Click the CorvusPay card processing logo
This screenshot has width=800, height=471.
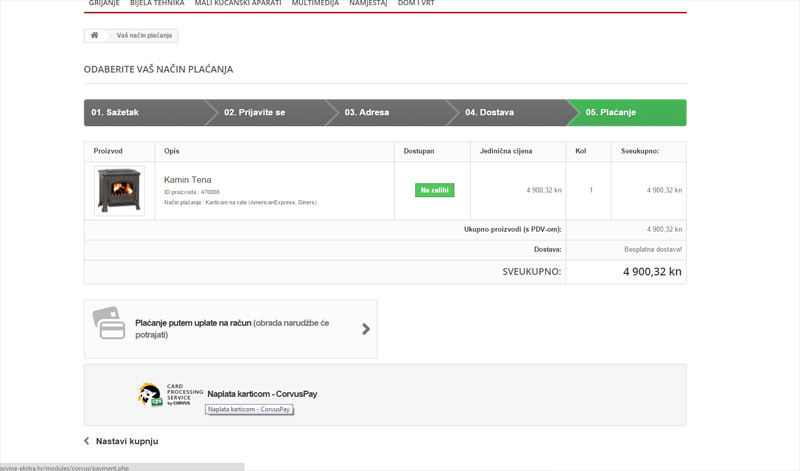coord(164,394)
